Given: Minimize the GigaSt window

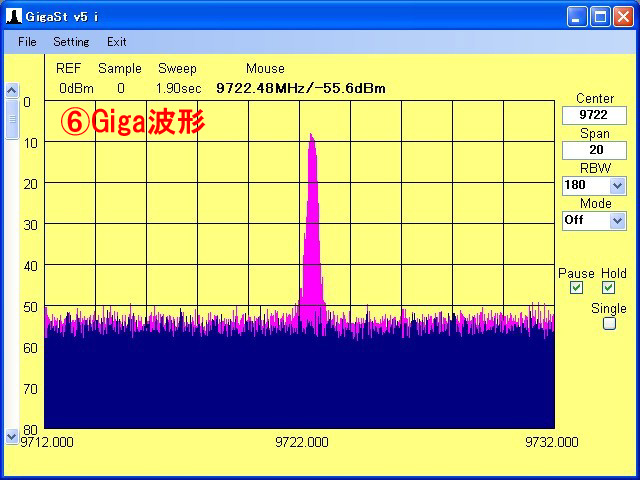Looking at the screenshot, I should (x=577, y=17).
